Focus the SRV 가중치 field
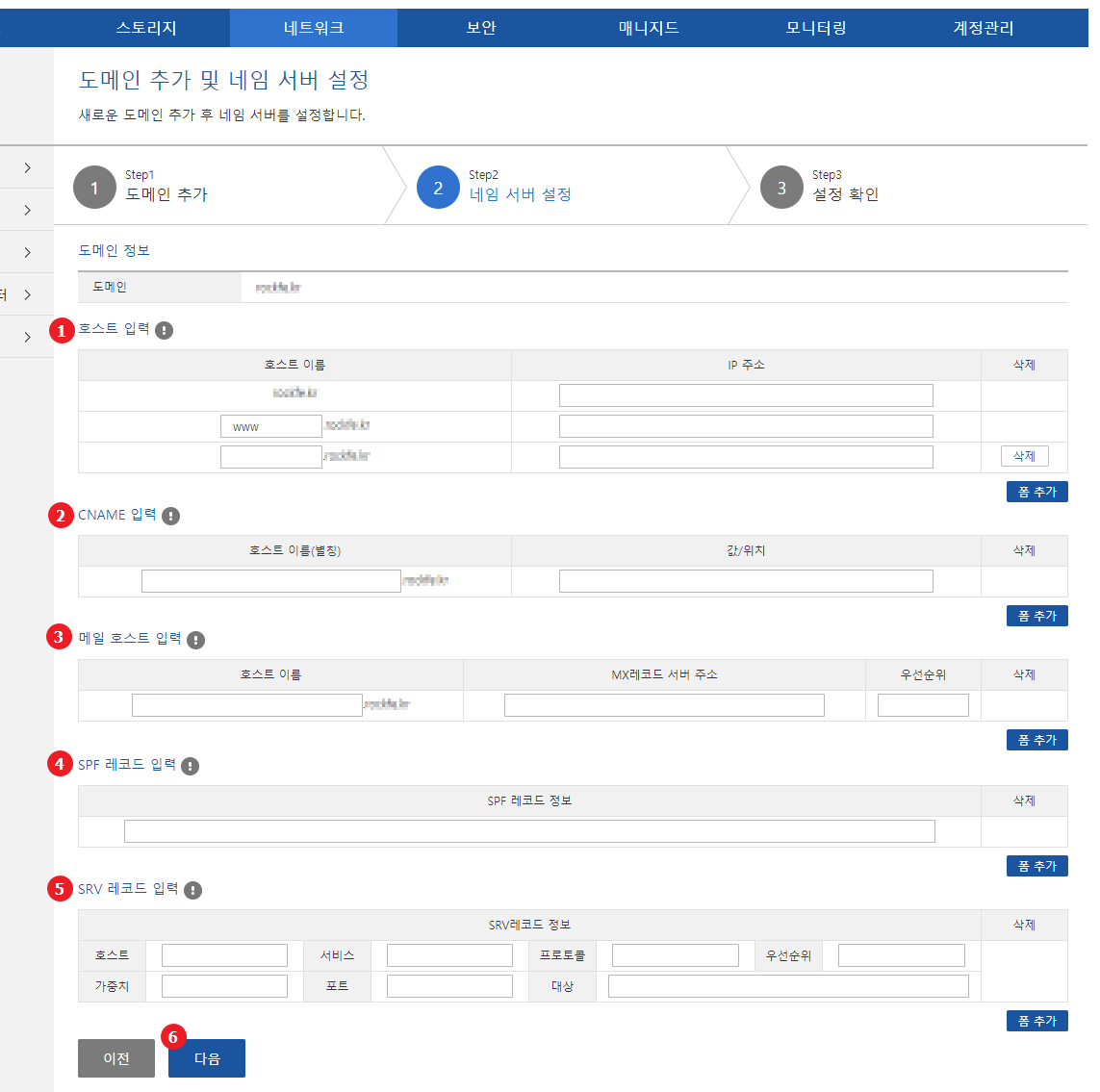This screenshot has width=1100, height=1092. click(x=224, y=986)
